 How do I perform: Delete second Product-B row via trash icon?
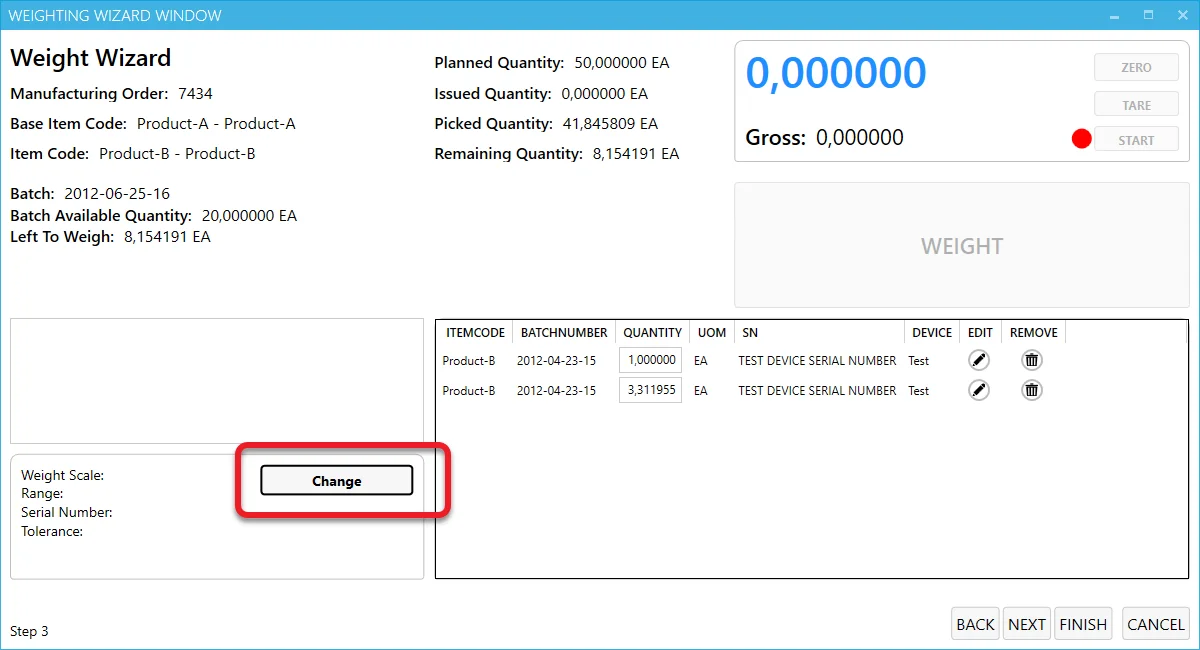point(1032,391)
